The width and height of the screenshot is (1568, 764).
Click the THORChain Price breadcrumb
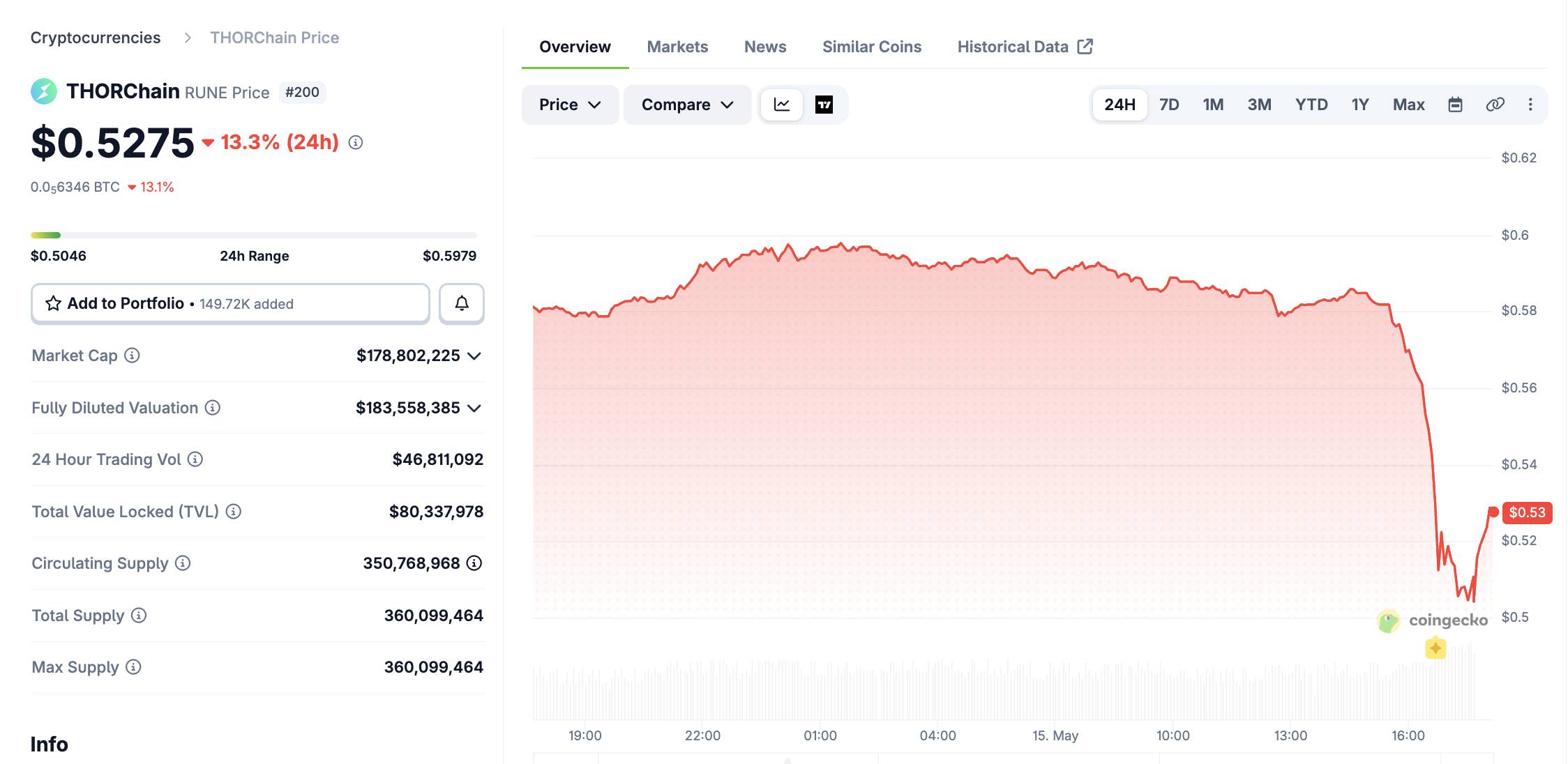[x=275, y=38]
